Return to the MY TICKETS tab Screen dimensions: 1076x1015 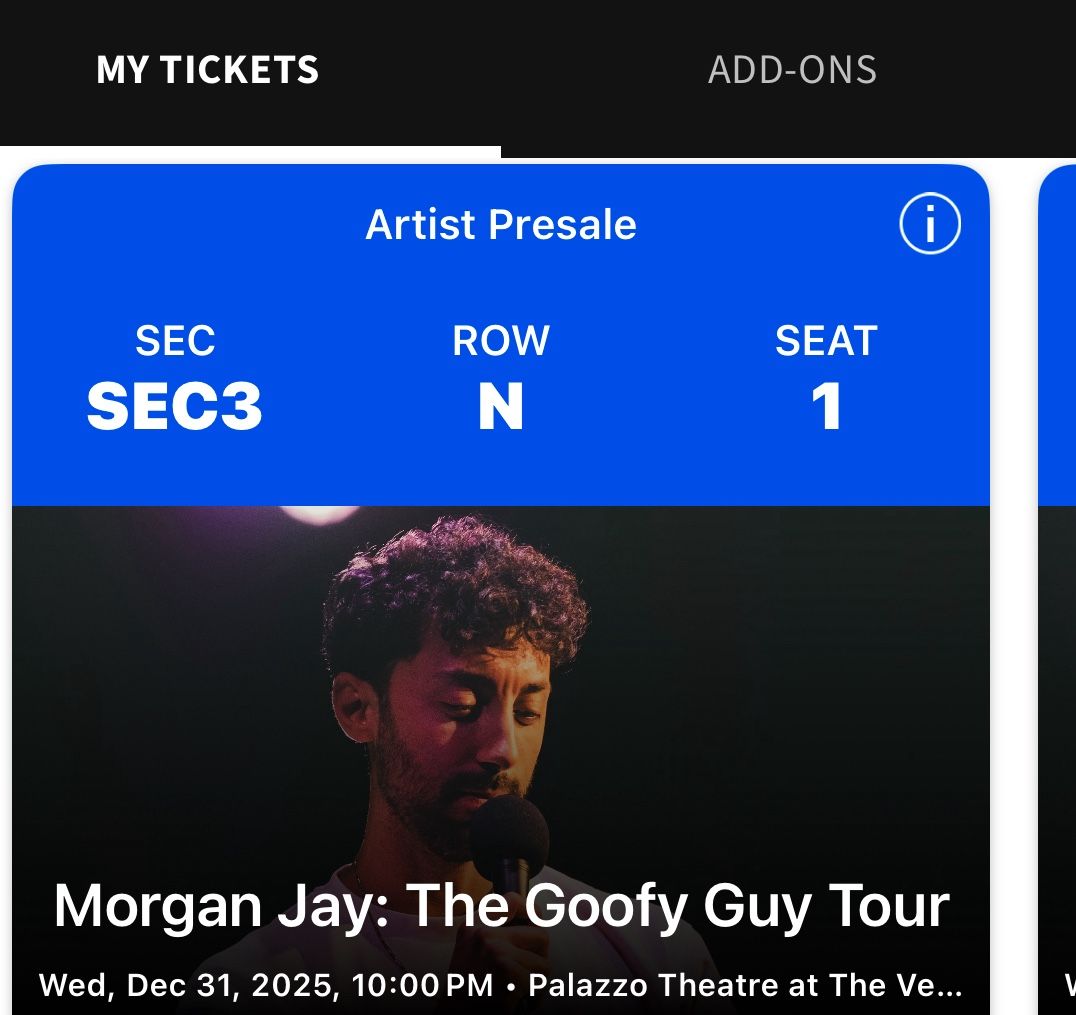pos(208,69)
